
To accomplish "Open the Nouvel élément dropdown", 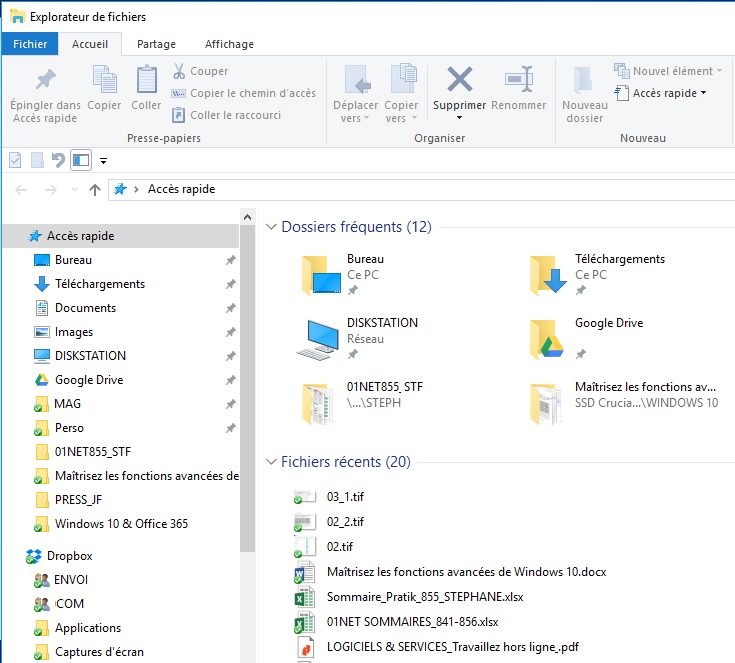I will 668,71.
